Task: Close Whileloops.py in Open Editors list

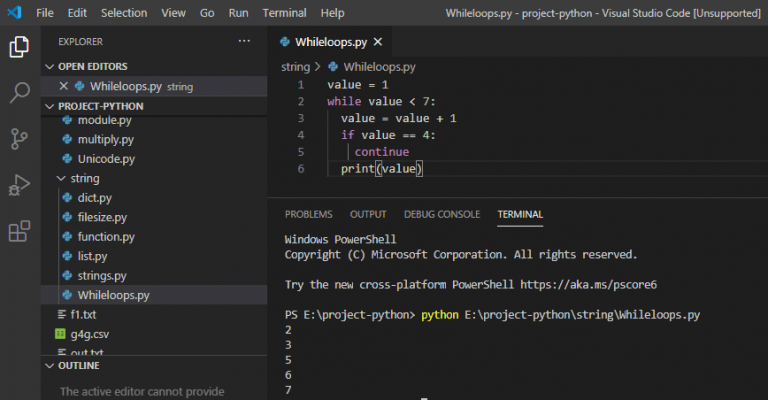Action: tap(63, 86)
